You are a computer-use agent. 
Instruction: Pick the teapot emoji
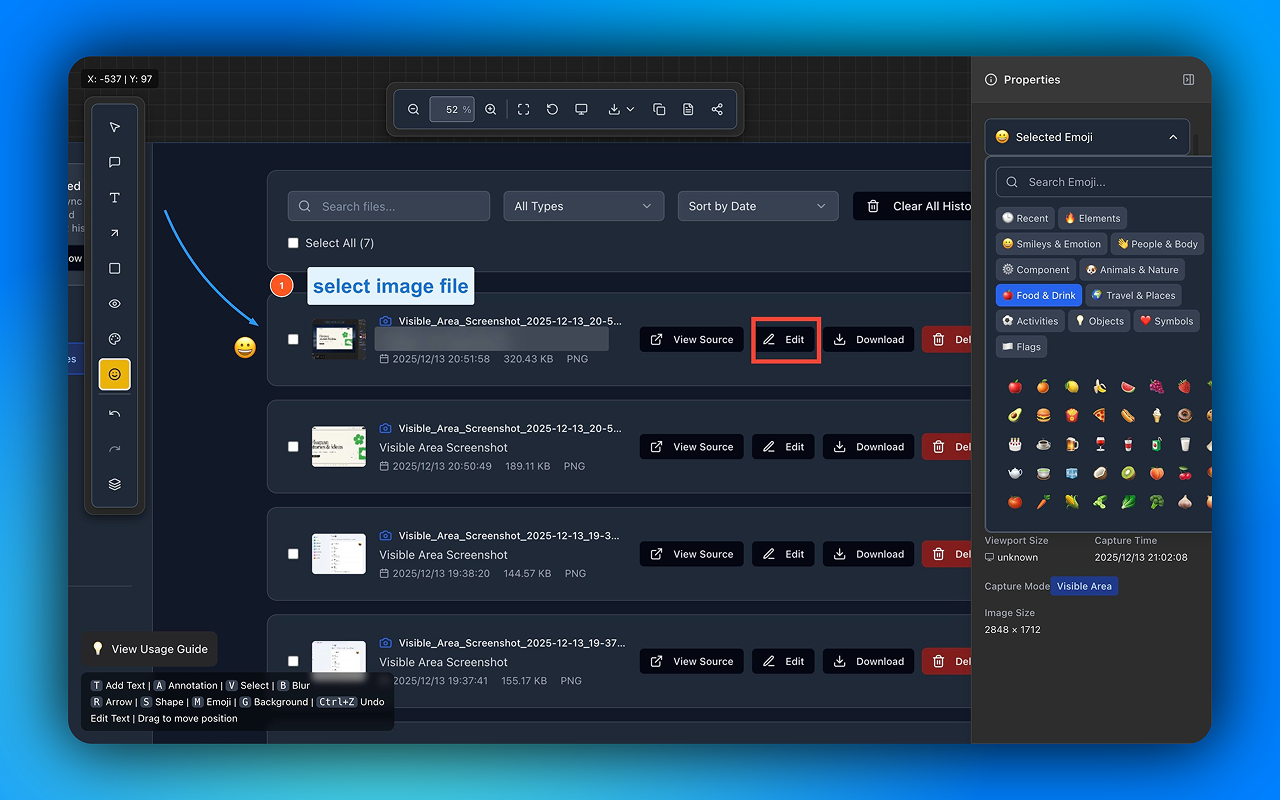[1015, 473]
